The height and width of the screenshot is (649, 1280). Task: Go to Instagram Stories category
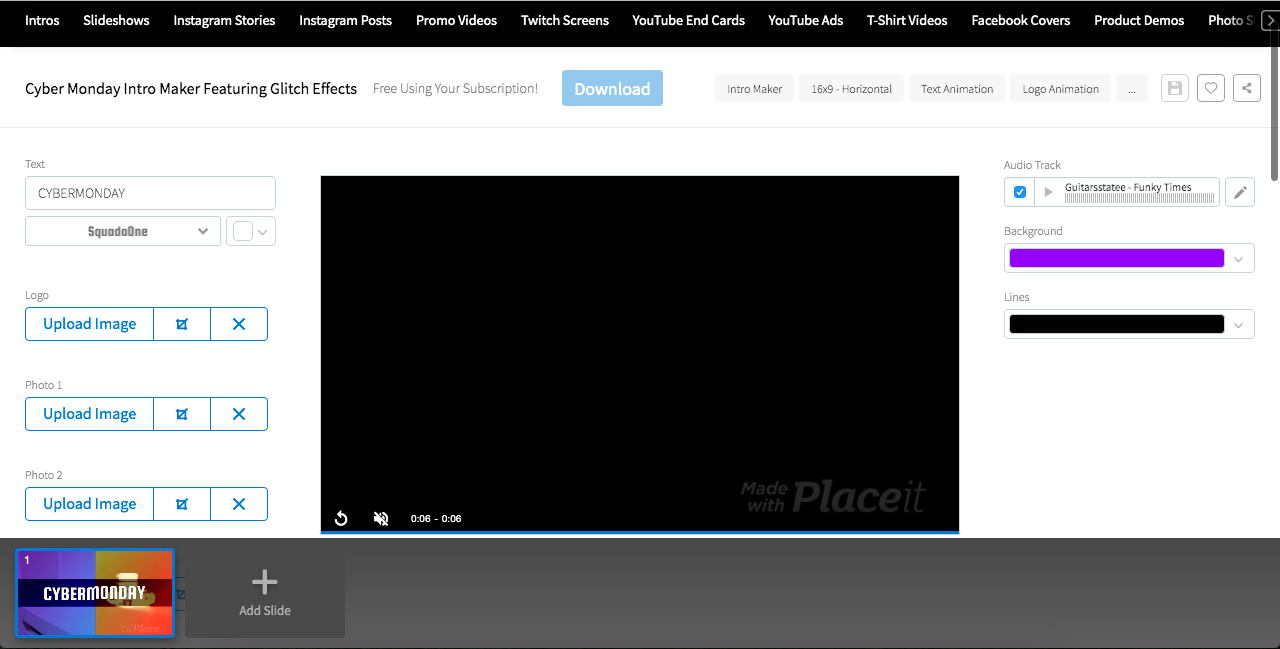(224, 20)
